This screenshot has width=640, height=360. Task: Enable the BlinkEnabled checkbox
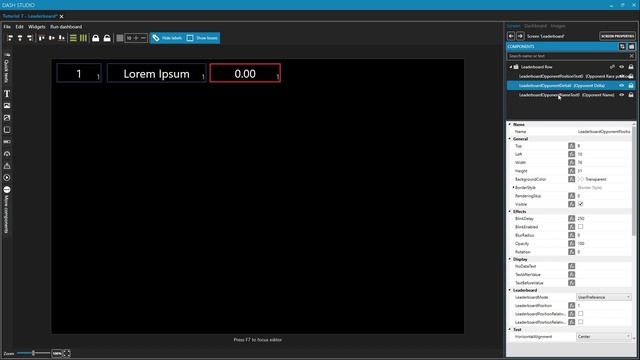coord(580,227)
